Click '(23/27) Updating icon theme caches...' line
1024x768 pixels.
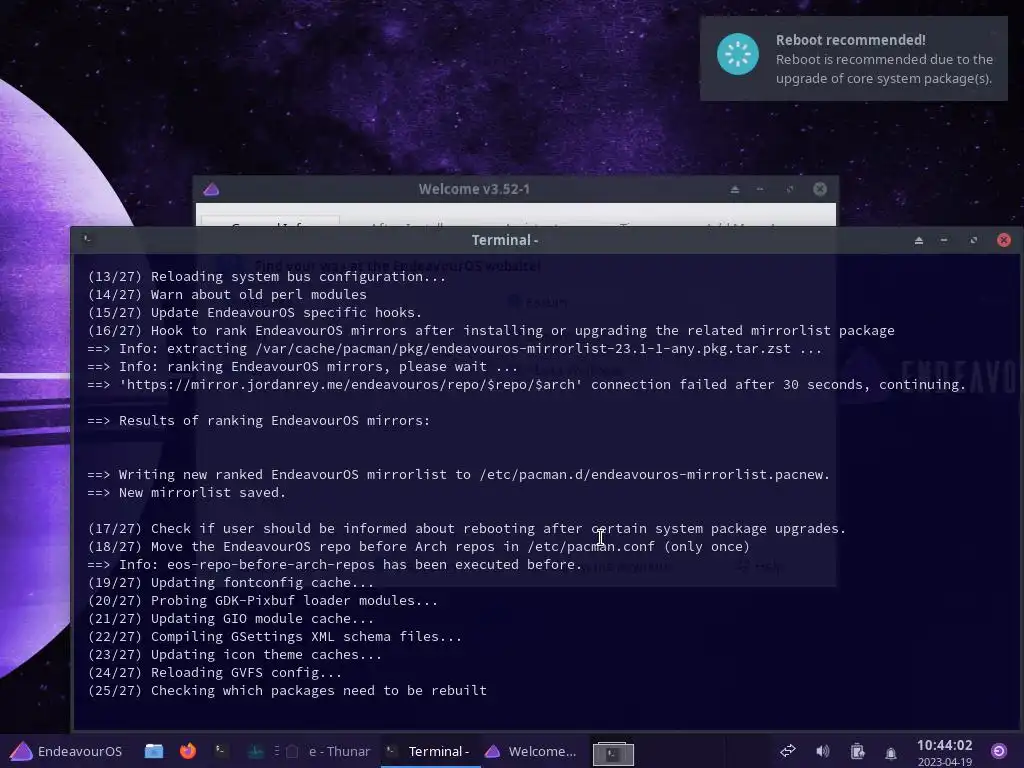[x=234, y=654]
